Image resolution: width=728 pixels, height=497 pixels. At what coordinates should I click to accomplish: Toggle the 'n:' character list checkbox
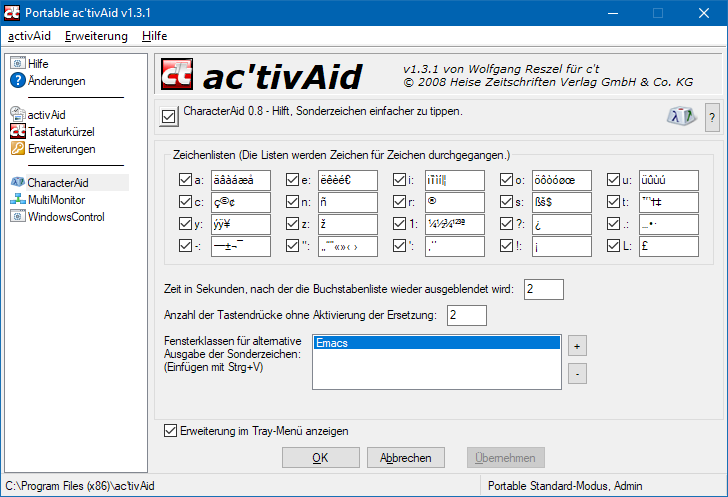[x=292, y=202]
